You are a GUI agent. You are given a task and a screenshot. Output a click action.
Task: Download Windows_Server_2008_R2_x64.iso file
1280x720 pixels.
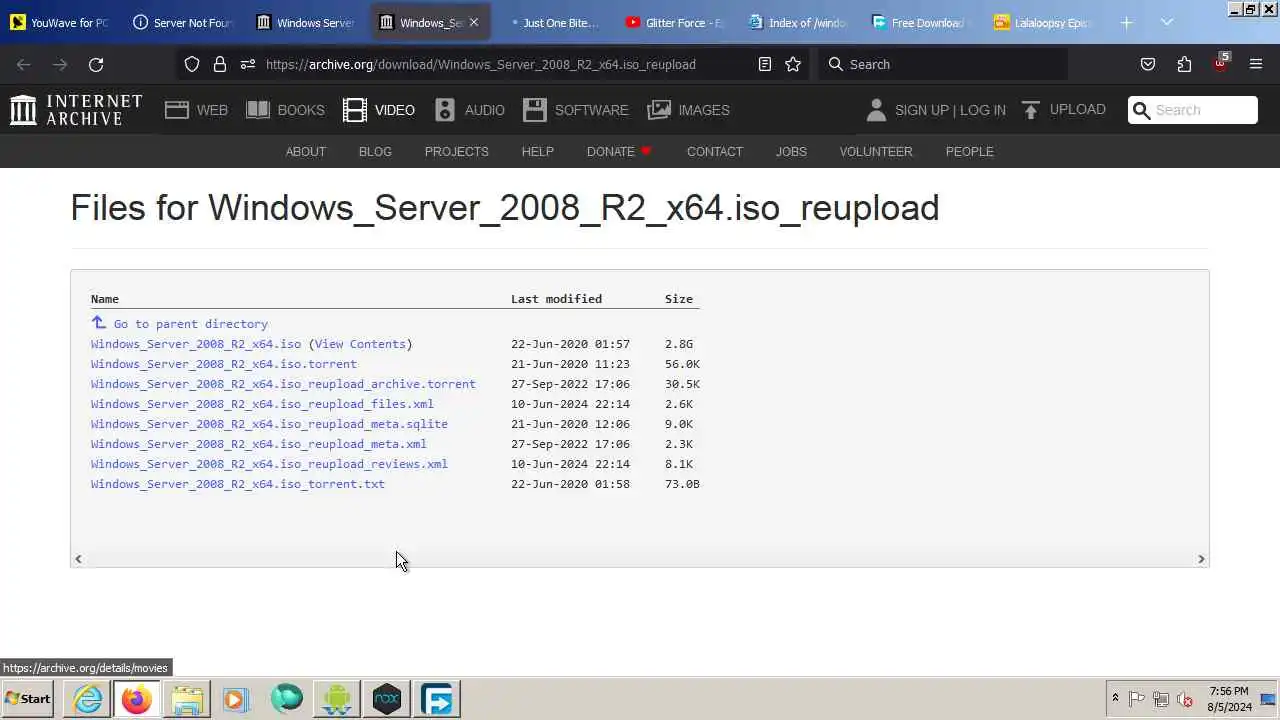(x=196, y=344)
